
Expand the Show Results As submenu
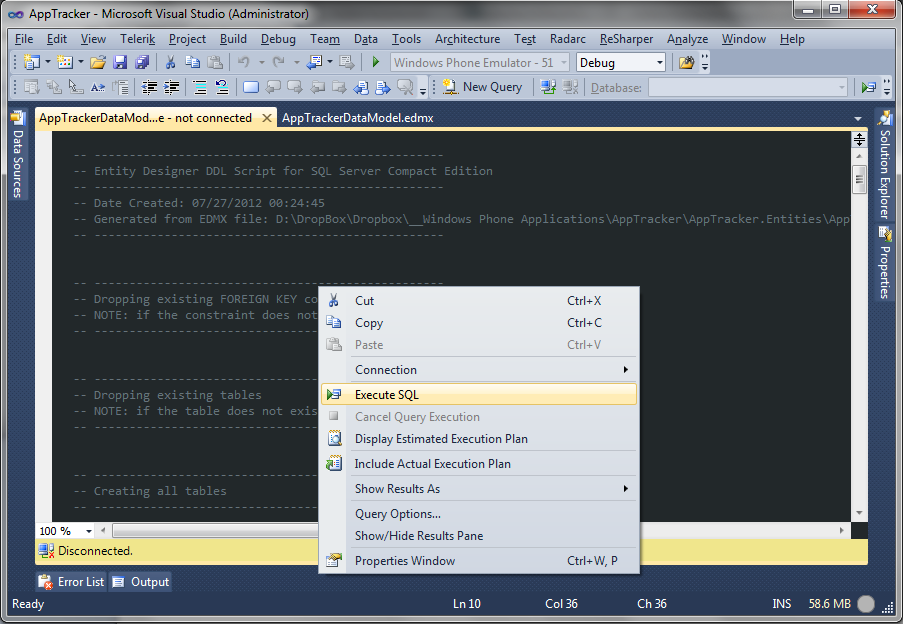click(479, 489)
